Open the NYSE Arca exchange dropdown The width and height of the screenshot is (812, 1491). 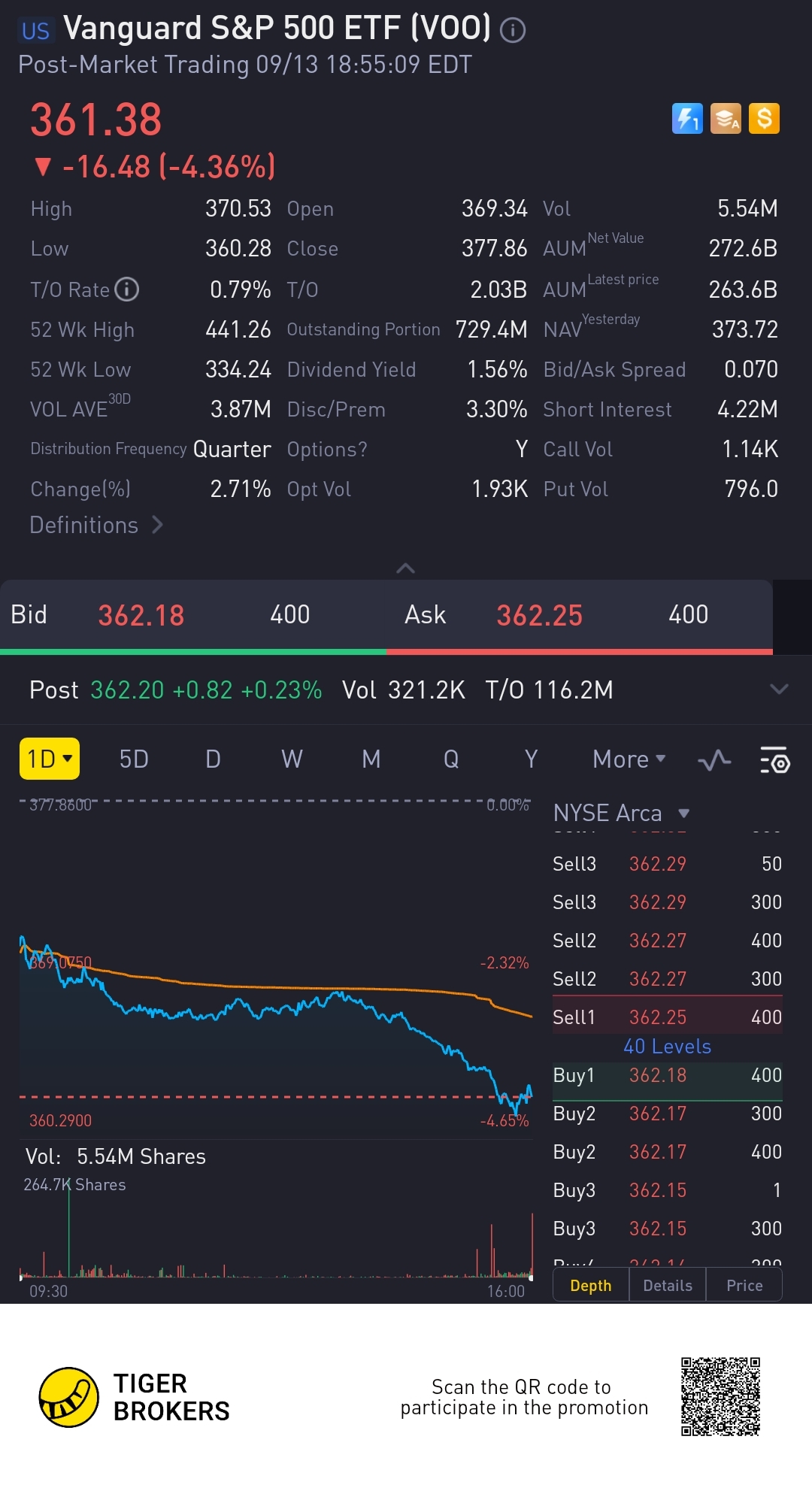(621, 813)
